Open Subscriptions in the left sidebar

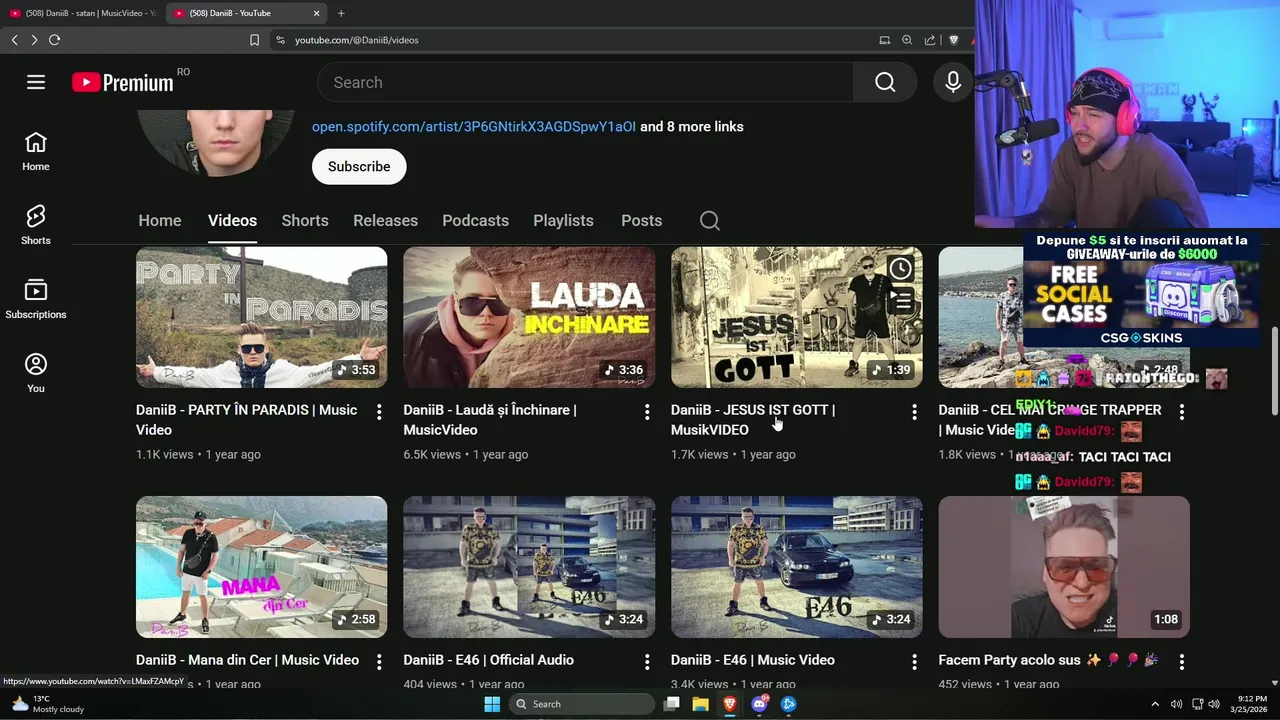(x=36, y=300)
